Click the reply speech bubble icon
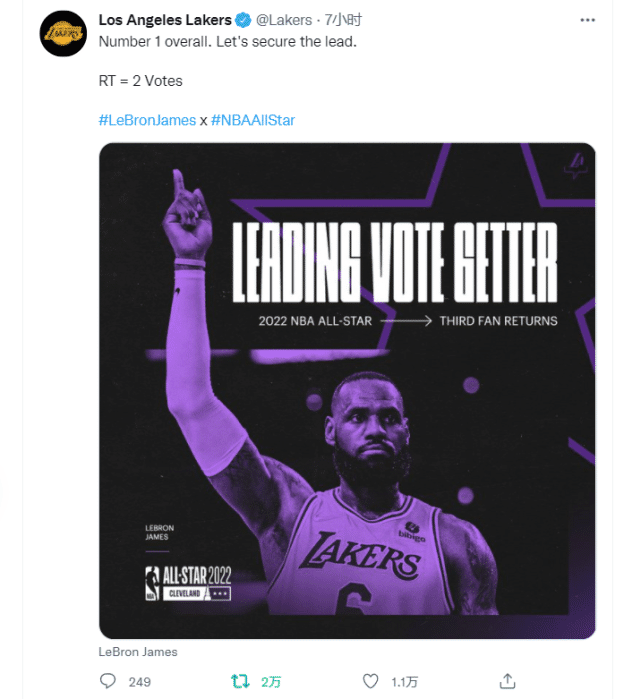 pyautogui.click(x=108, y=681)
